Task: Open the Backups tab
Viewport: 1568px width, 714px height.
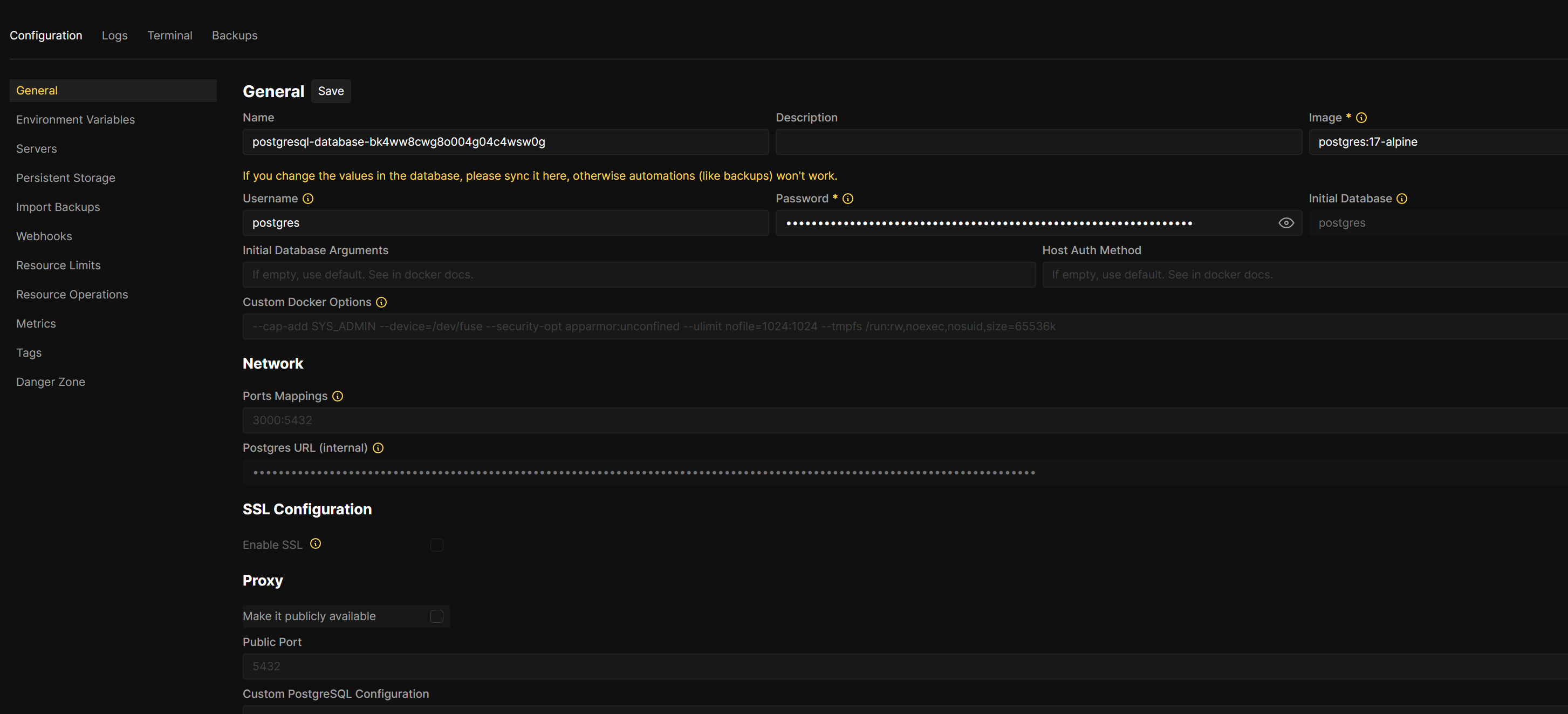Action: (x=234, y=35)
